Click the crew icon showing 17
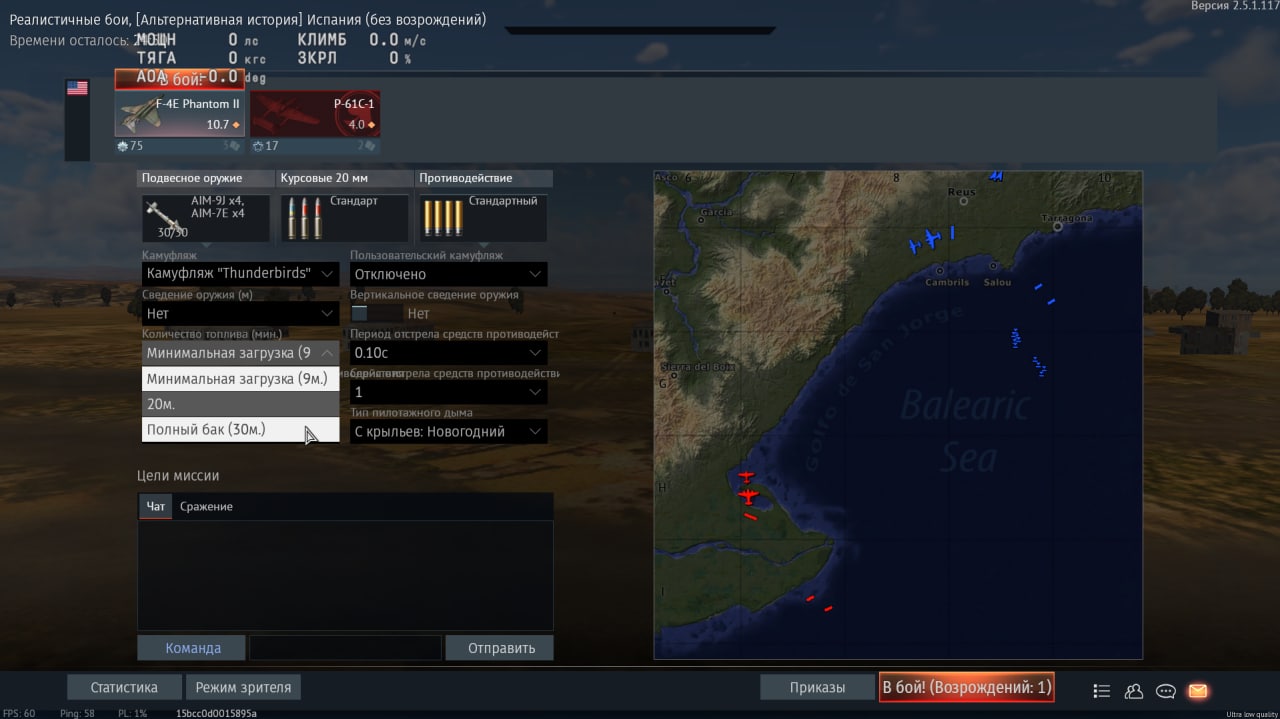The height and width of the screenshot is (719, 1280). click(257, 146)
